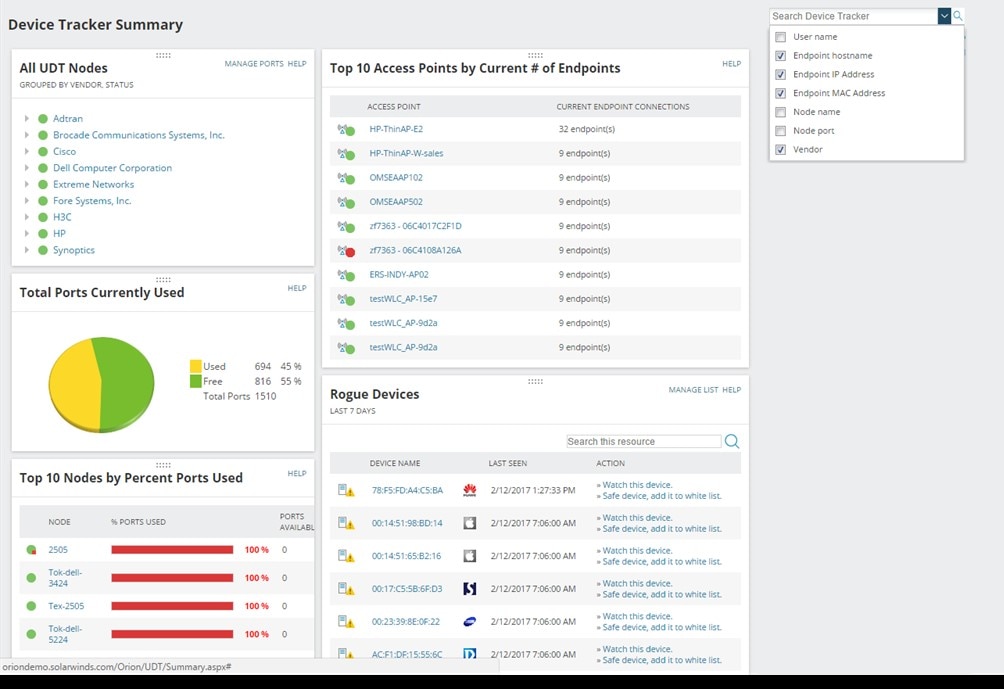Image resolution: width=1004 pixels, height=689 pixels.
Task: Expand the Extreme Networks node group
Action: 26,184
